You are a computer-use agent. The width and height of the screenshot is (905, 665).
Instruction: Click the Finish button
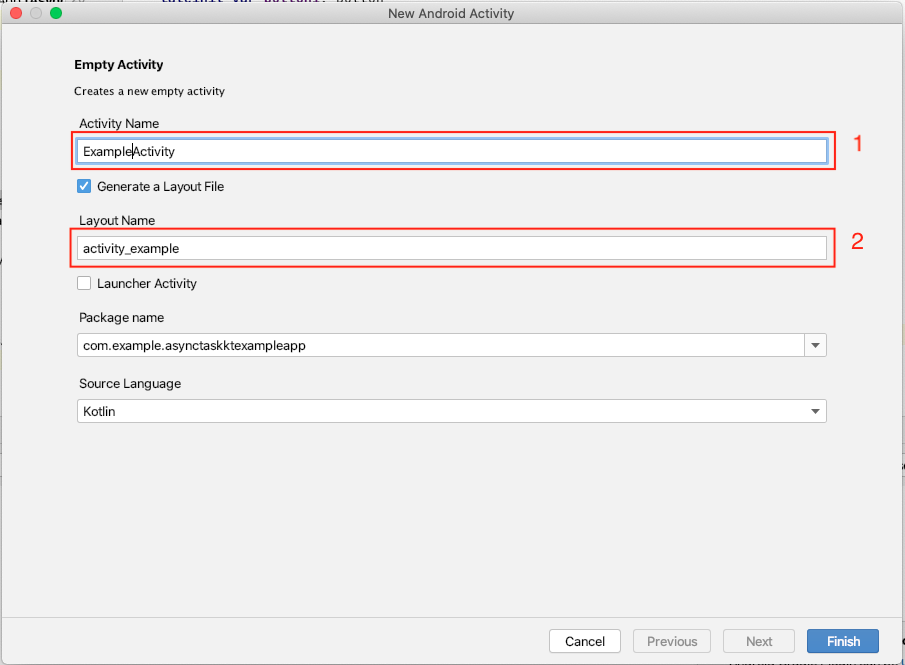[x=843, y=641]
